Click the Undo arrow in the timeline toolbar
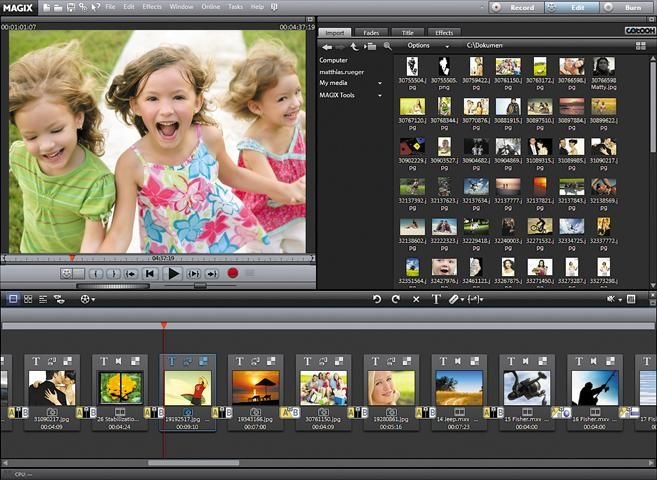657x480 pixels. (377, 299)
